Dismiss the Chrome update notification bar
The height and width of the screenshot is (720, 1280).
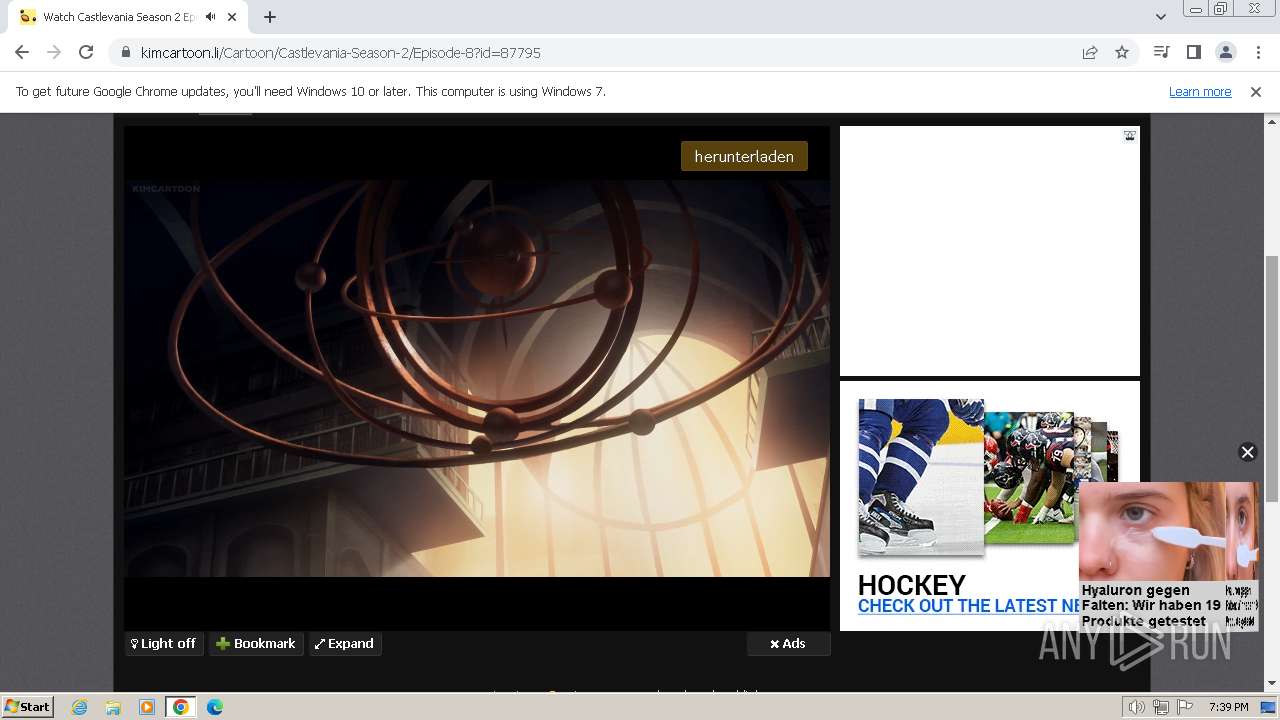click(x=1256, y=92)
